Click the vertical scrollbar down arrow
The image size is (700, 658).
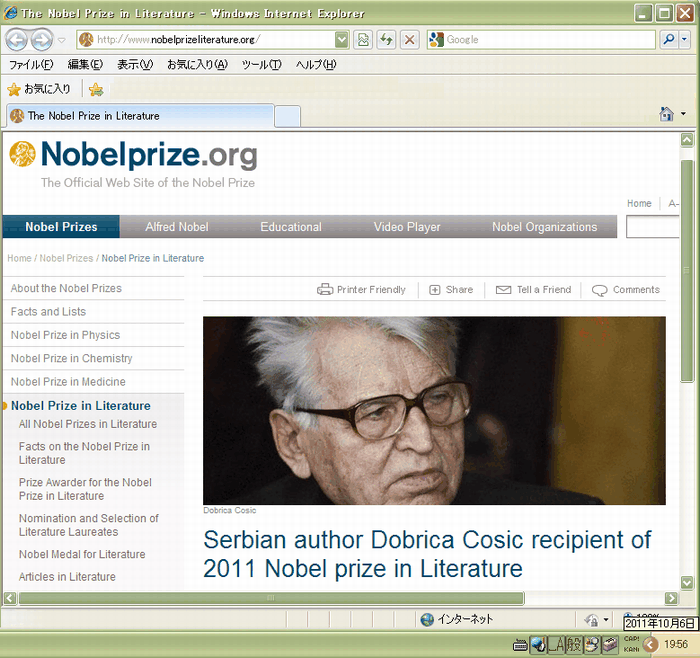[x=687, y=582]
